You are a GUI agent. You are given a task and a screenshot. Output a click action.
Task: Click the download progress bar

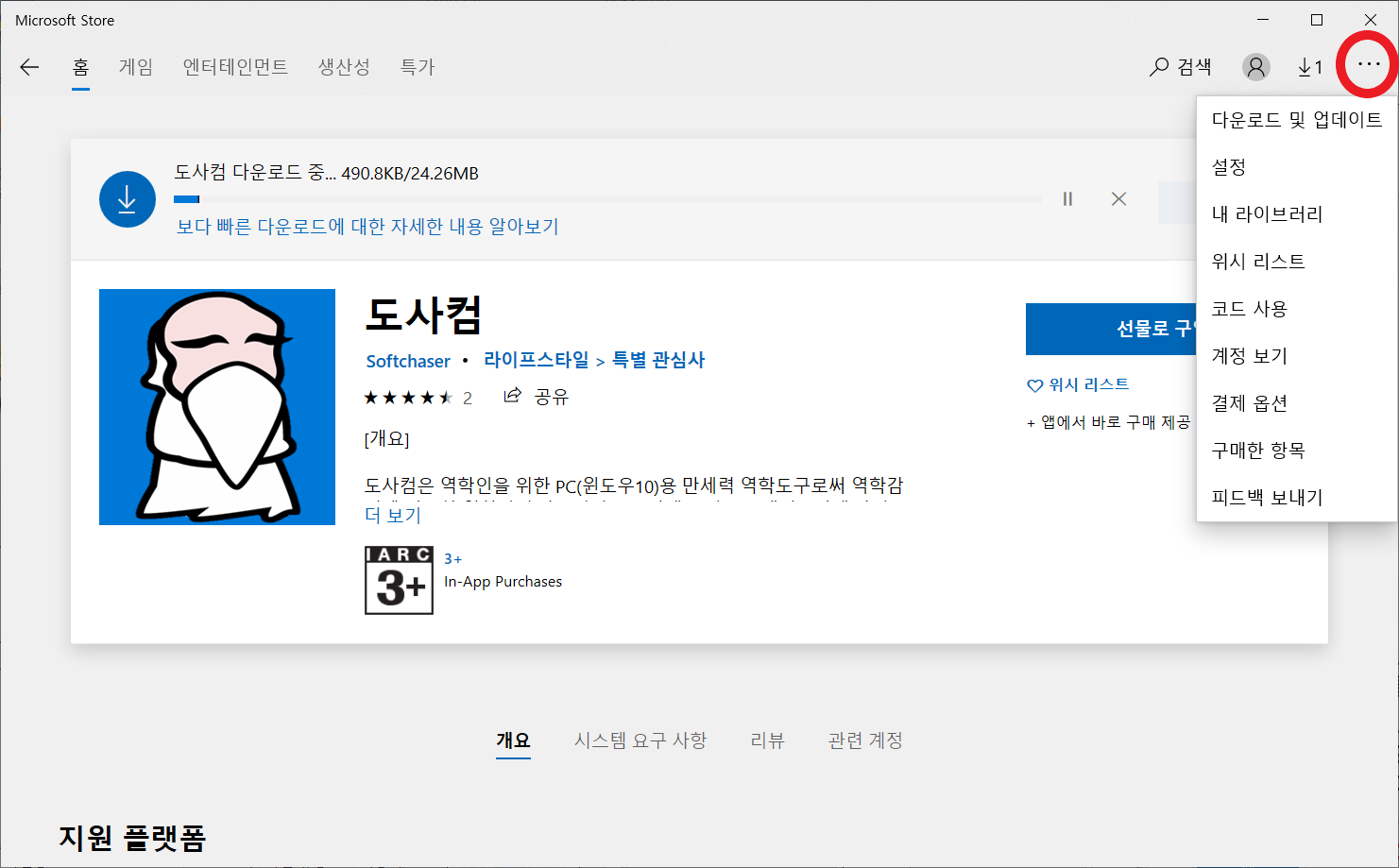click(x=607, y=199)
